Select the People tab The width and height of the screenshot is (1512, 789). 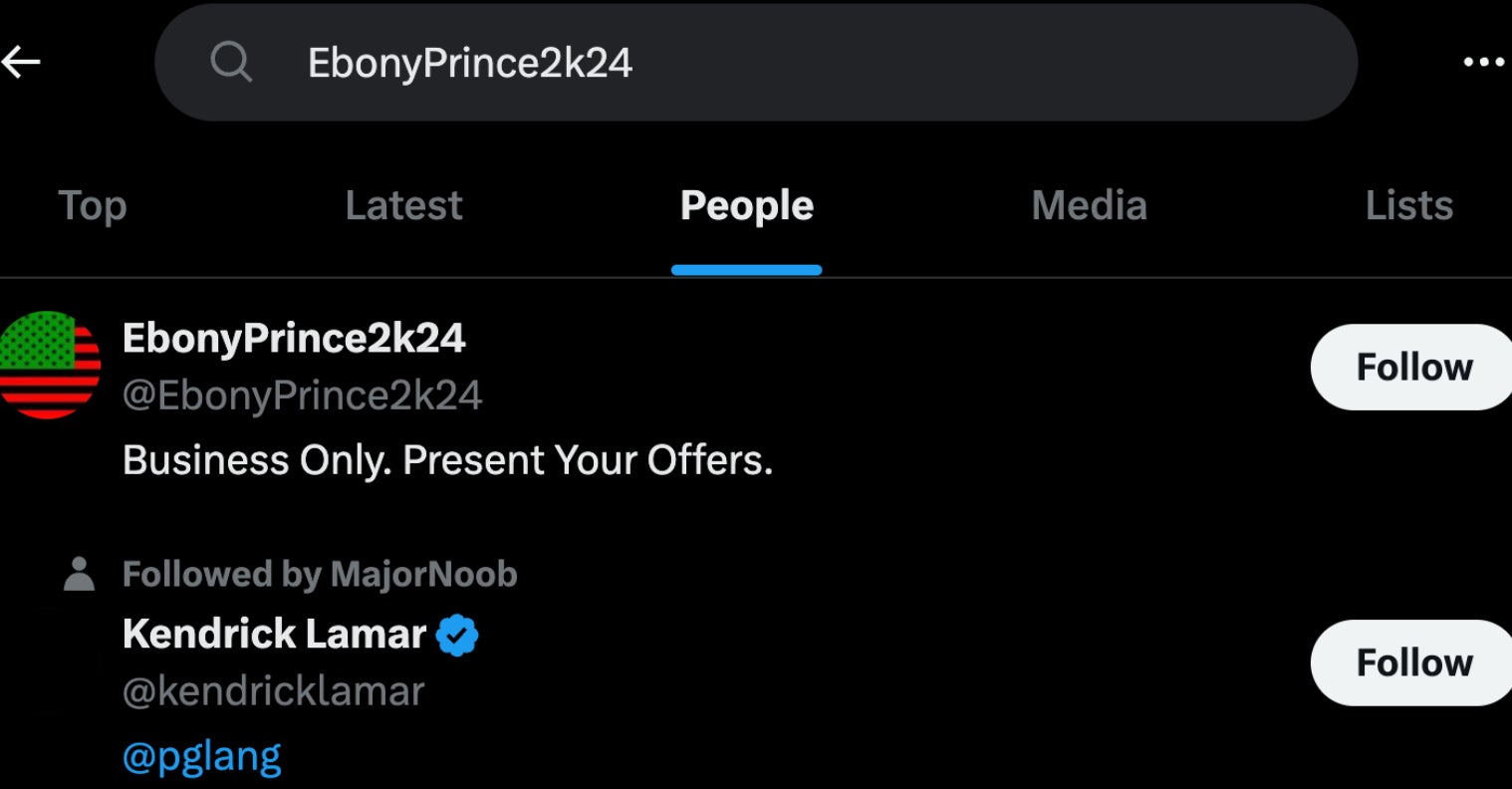click(746, 206)
